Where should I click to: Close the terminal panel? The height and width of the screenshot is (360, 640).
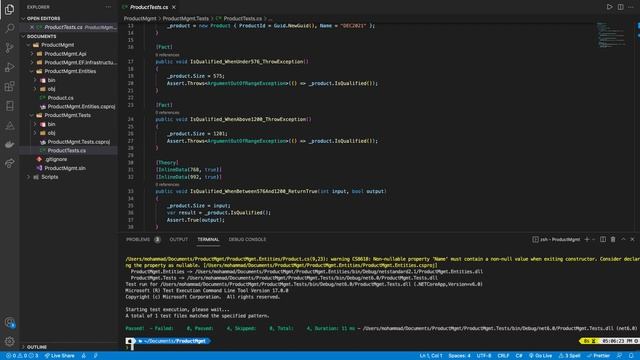pyautogui.click(x=633, y=240)
